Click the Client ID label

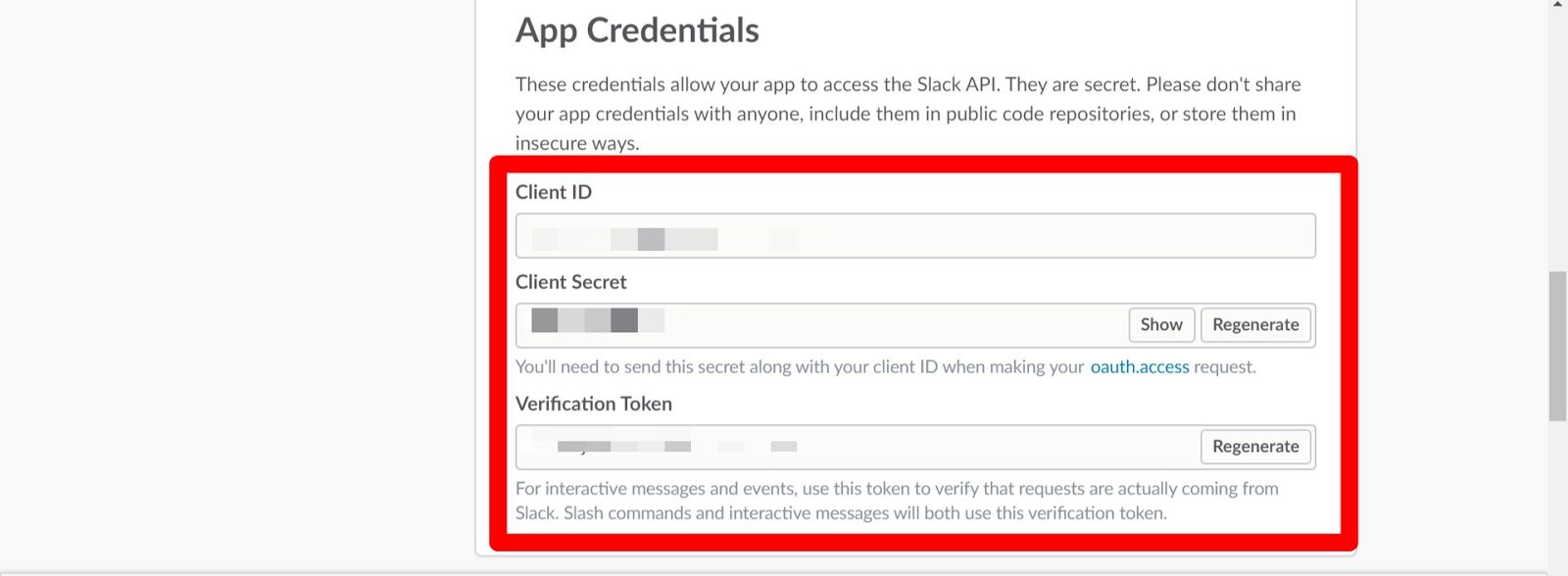point(554,192)
